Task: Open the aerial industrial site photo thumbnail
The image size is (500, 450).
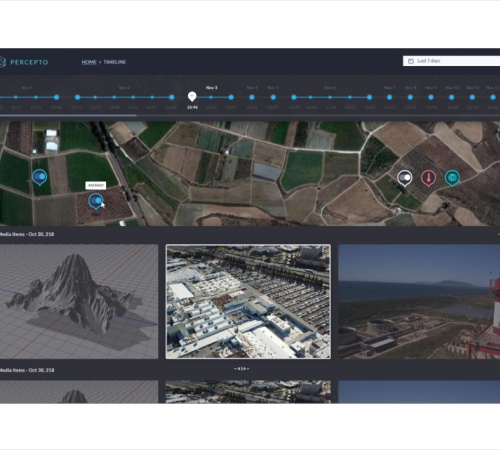Action: click(x=248, y=302)
